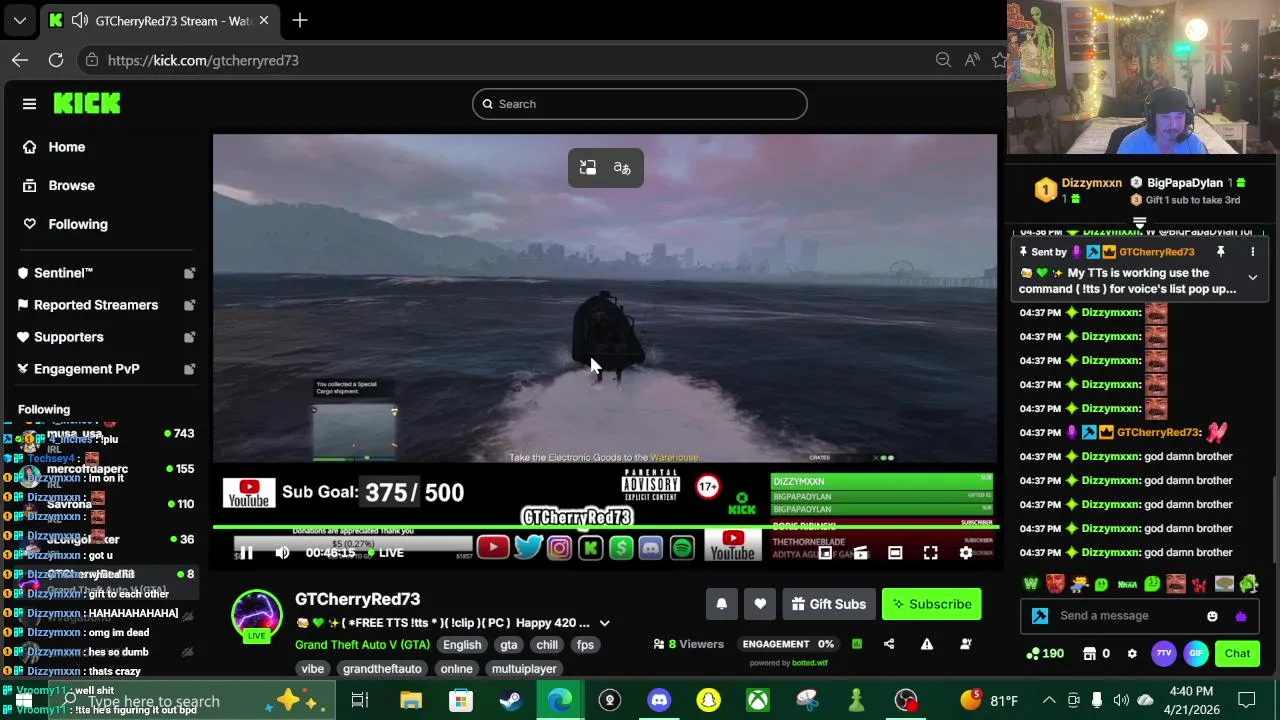
Task: Collapse gift leaderboard handle in chat
Action: pyautogui.click(x=1139, y=222)
